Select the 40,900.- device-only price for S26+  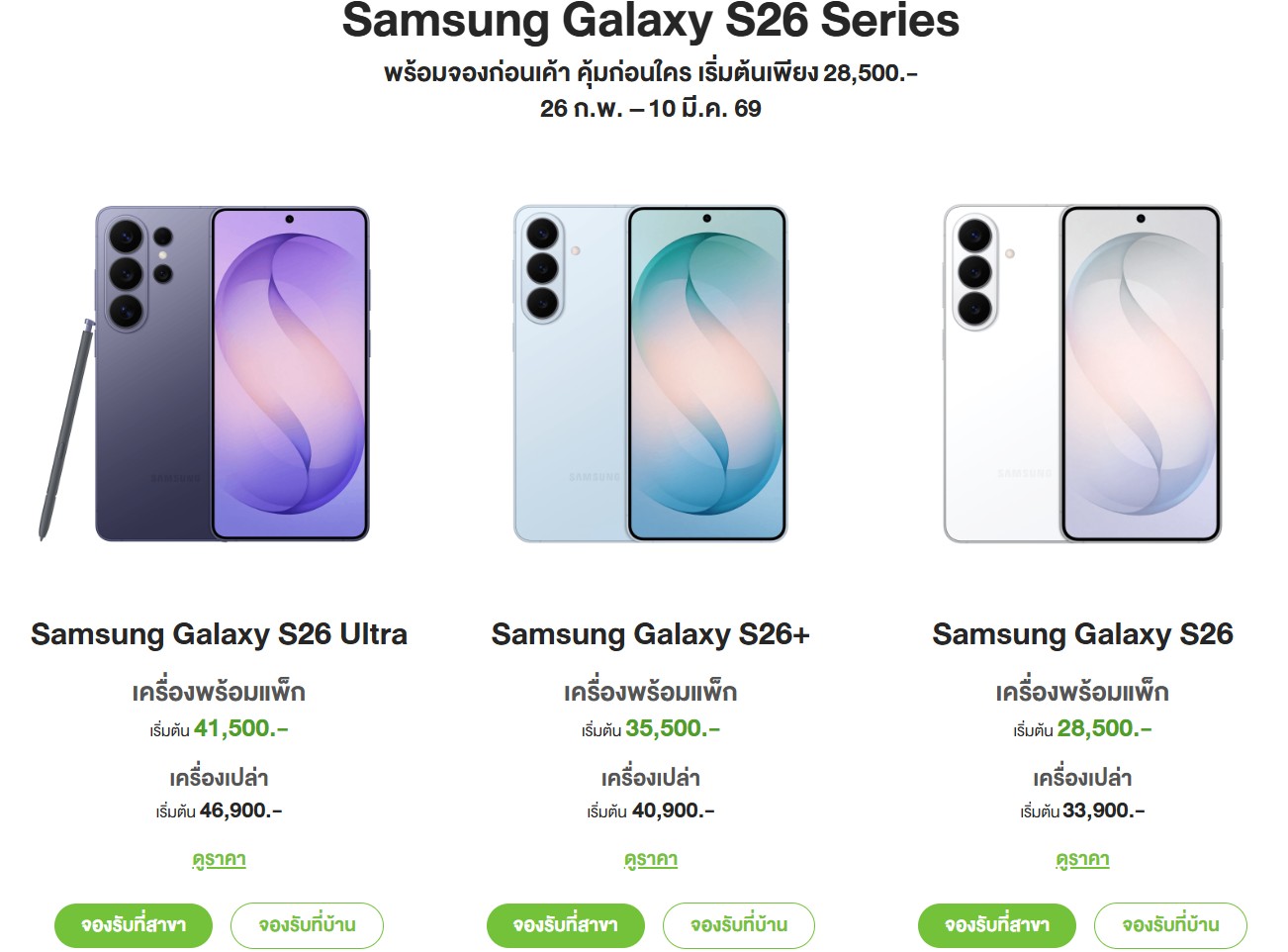[673, 810]
